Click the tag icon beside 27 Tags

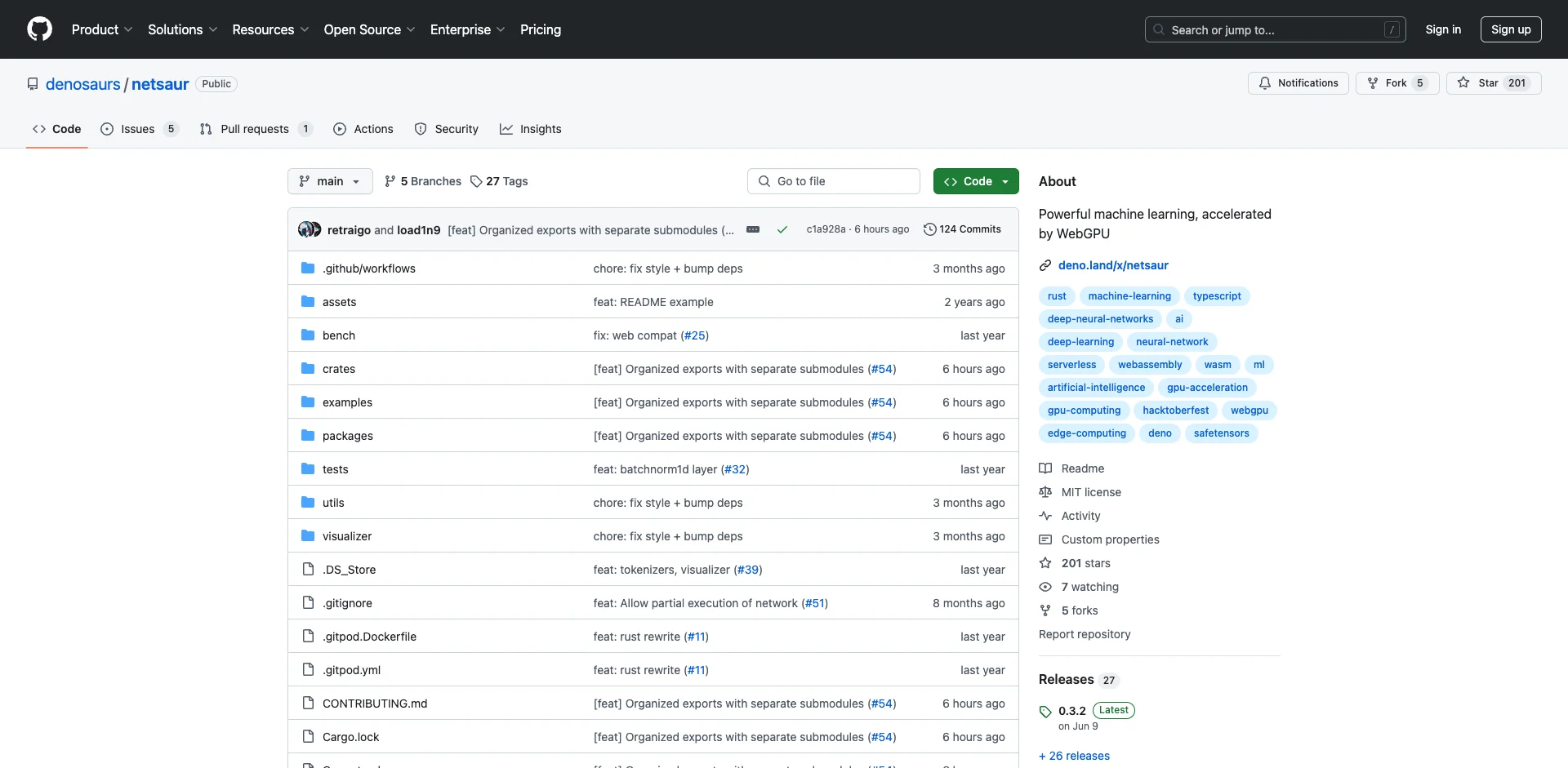pyautogui.click(x=476, y=181)
